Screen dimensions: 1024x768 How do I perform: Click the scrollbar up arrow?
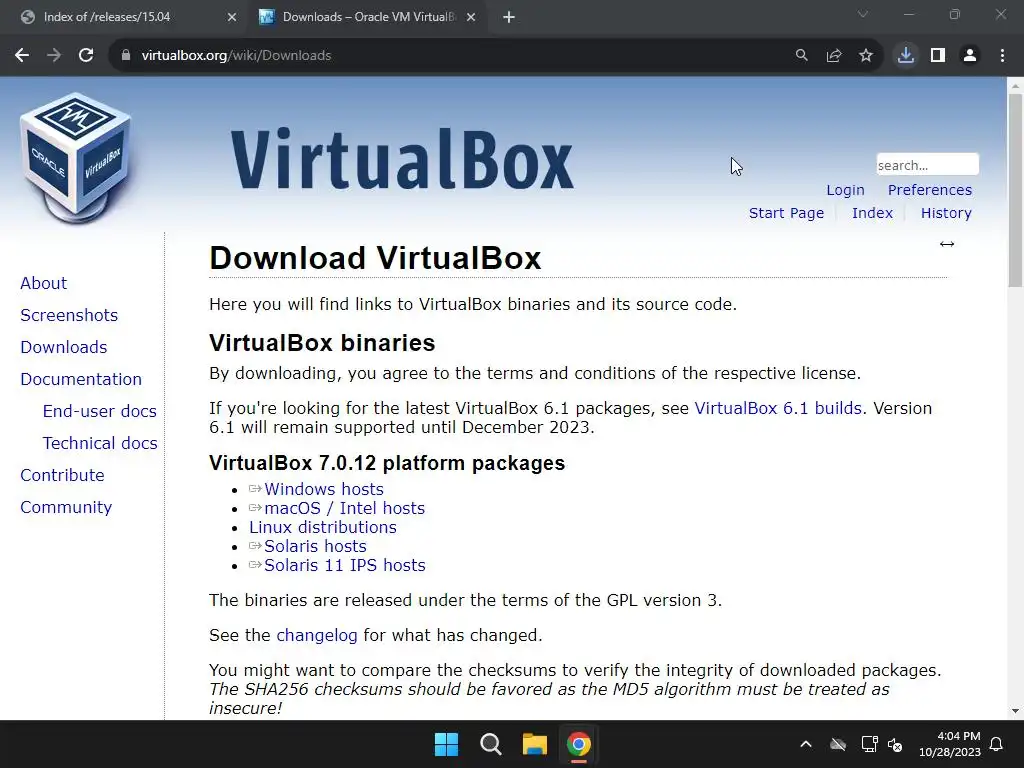(x=1015, y=85)
